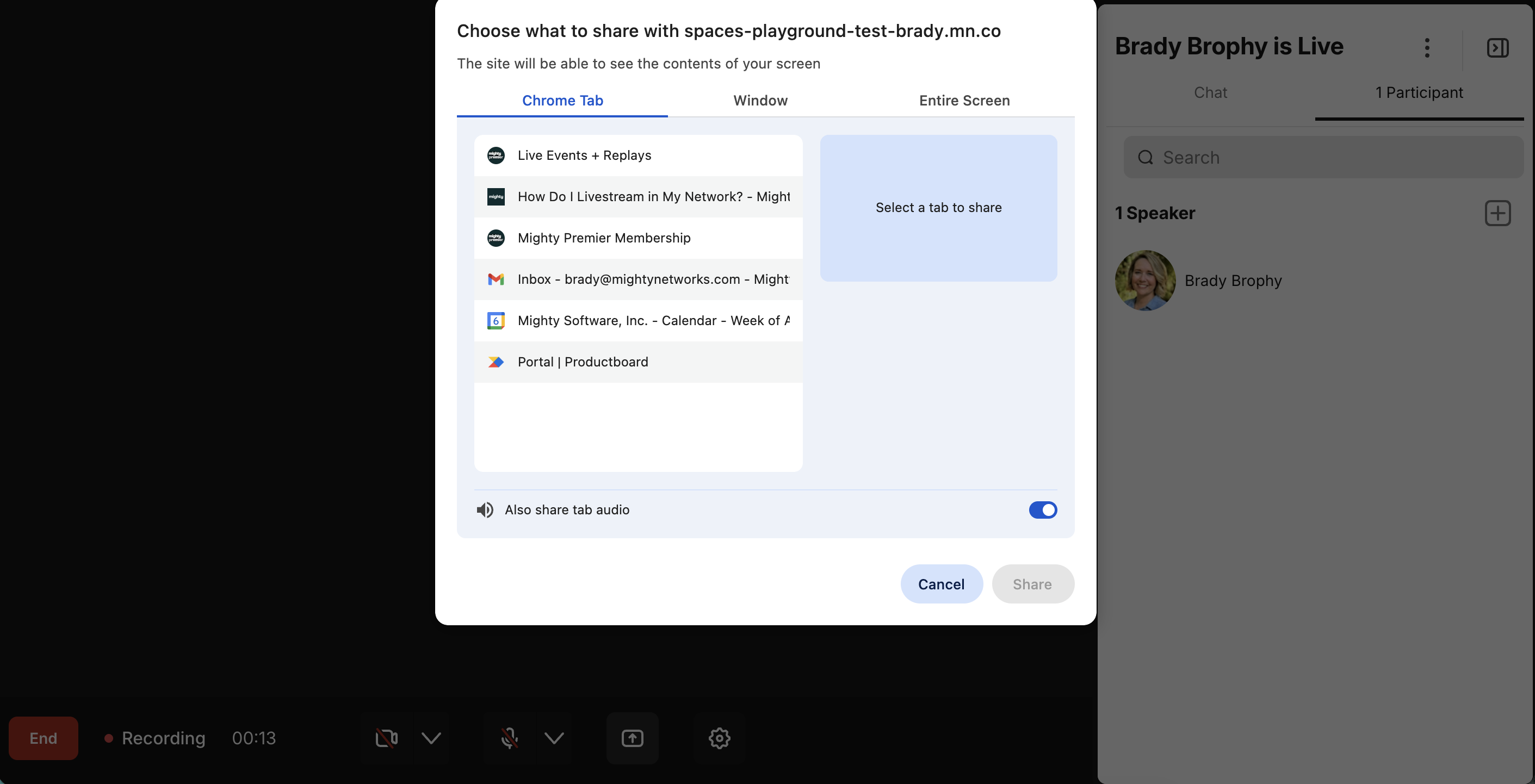Click the speaker audio icon

click(x=485, y=510)
